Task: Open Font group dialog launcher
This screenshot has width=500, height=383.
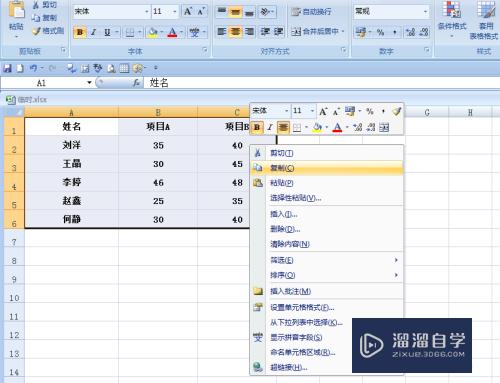Action: point(205,50)
